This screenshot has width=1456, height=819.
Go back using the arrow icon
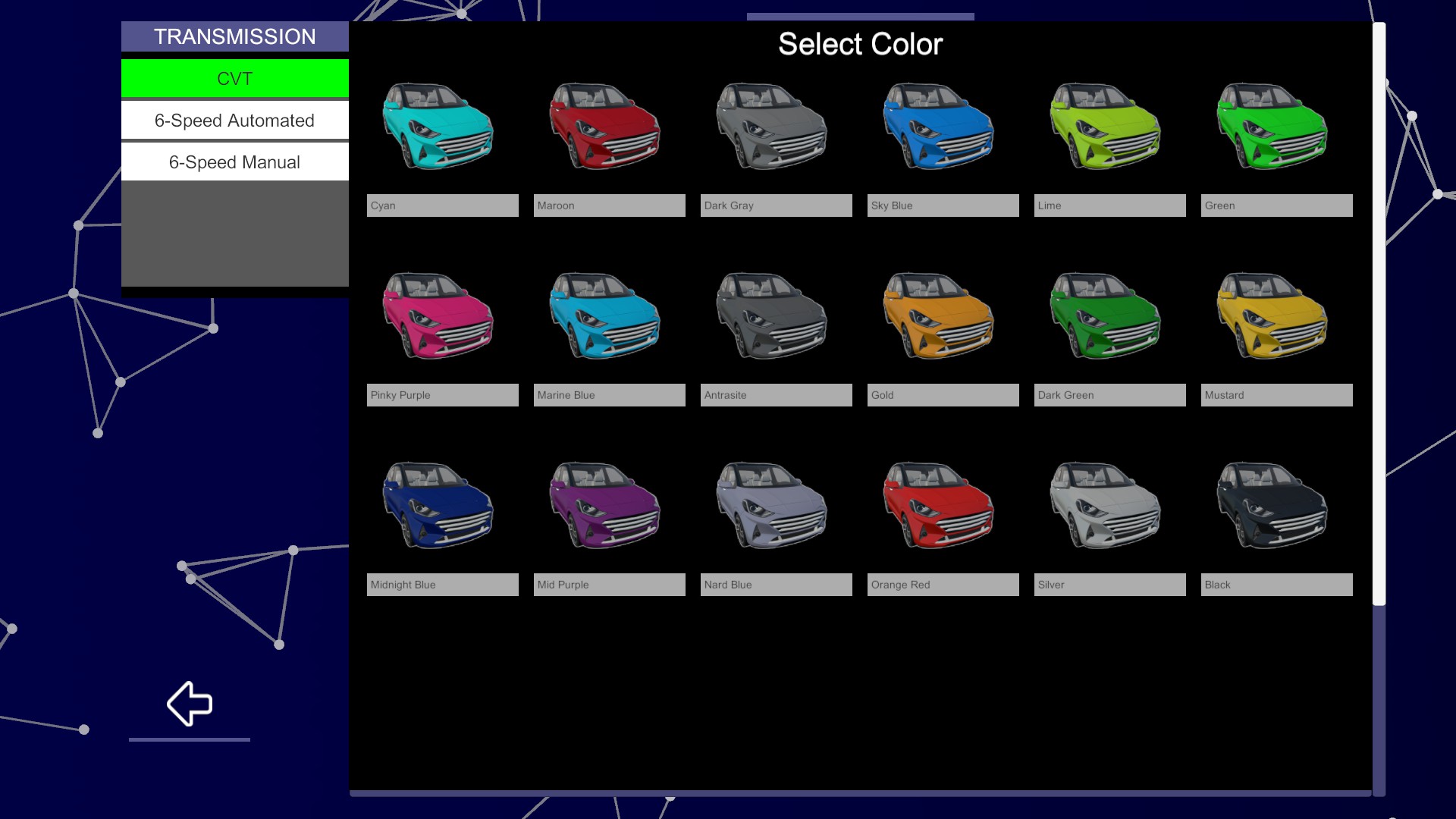(x=190, y=704)
